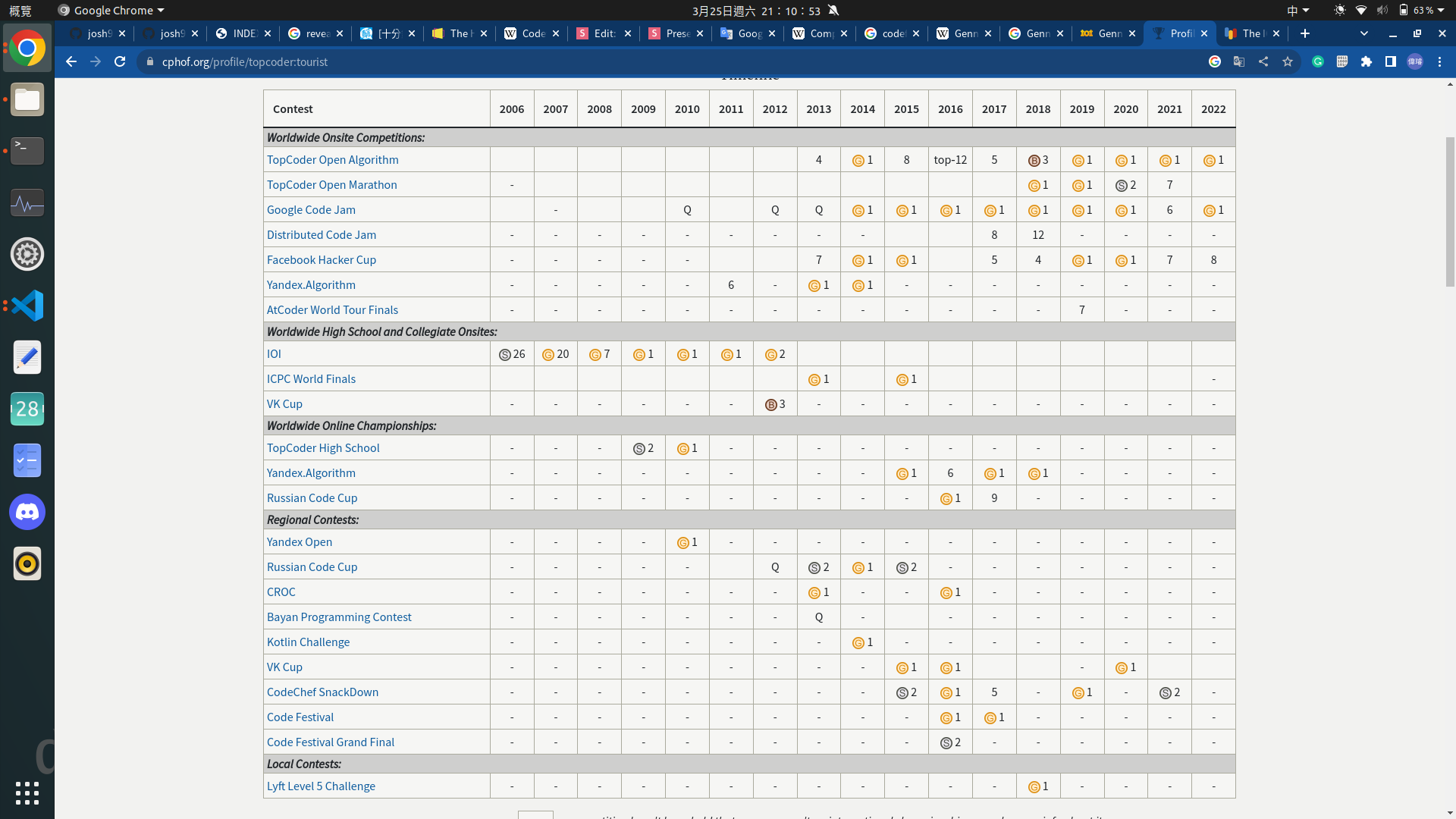The image size is (1456, 819).
Task: Open the Chrome three-dot menu
Action: (x=1439, y=61)
